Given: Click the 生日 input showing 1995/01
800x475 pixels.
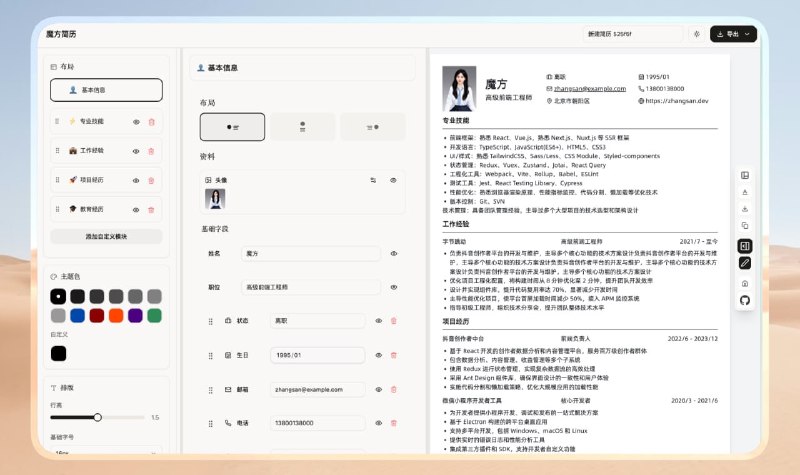Looking at the screenshot, I should pos(317,355).
